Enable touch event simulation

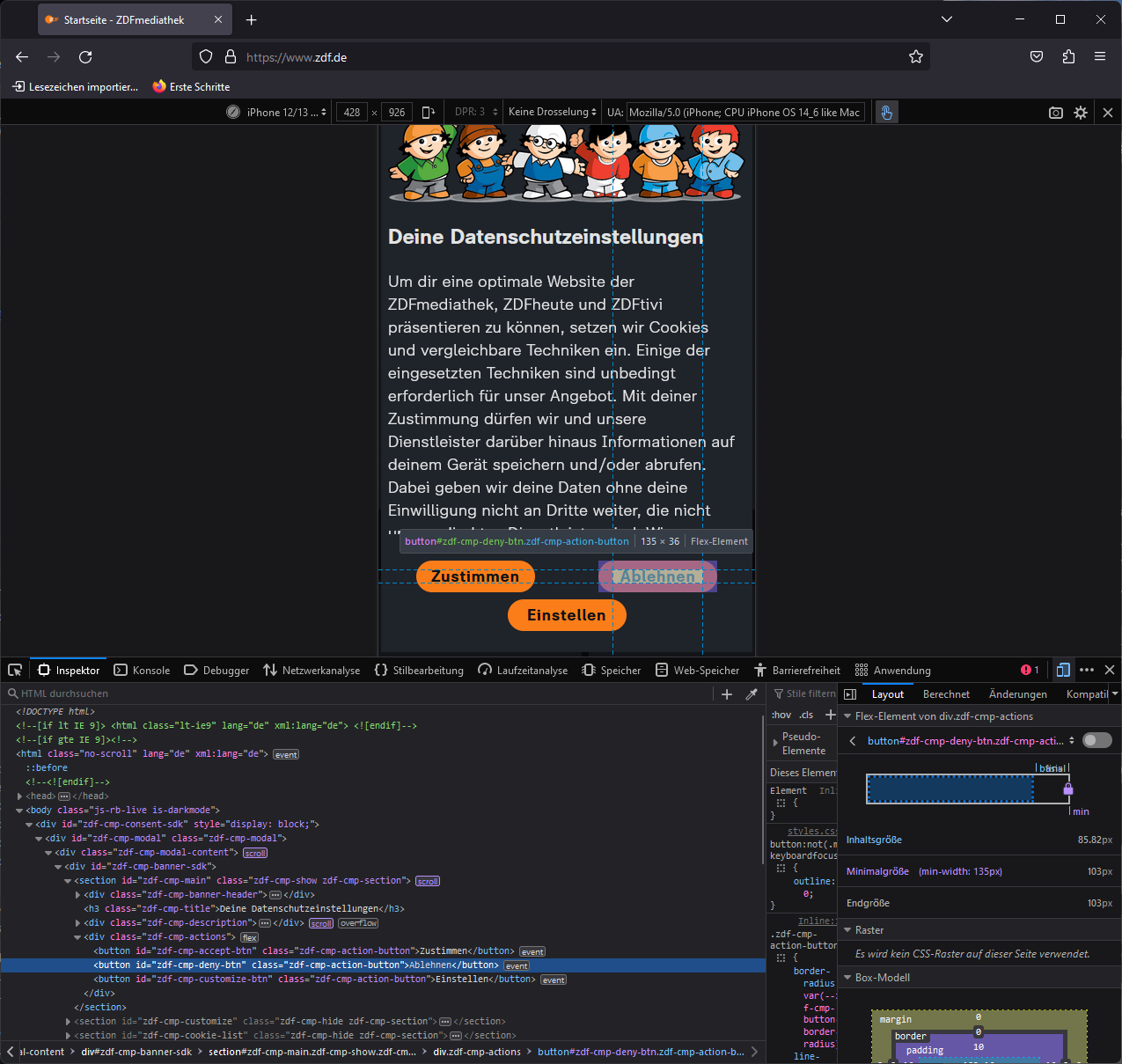885,112
